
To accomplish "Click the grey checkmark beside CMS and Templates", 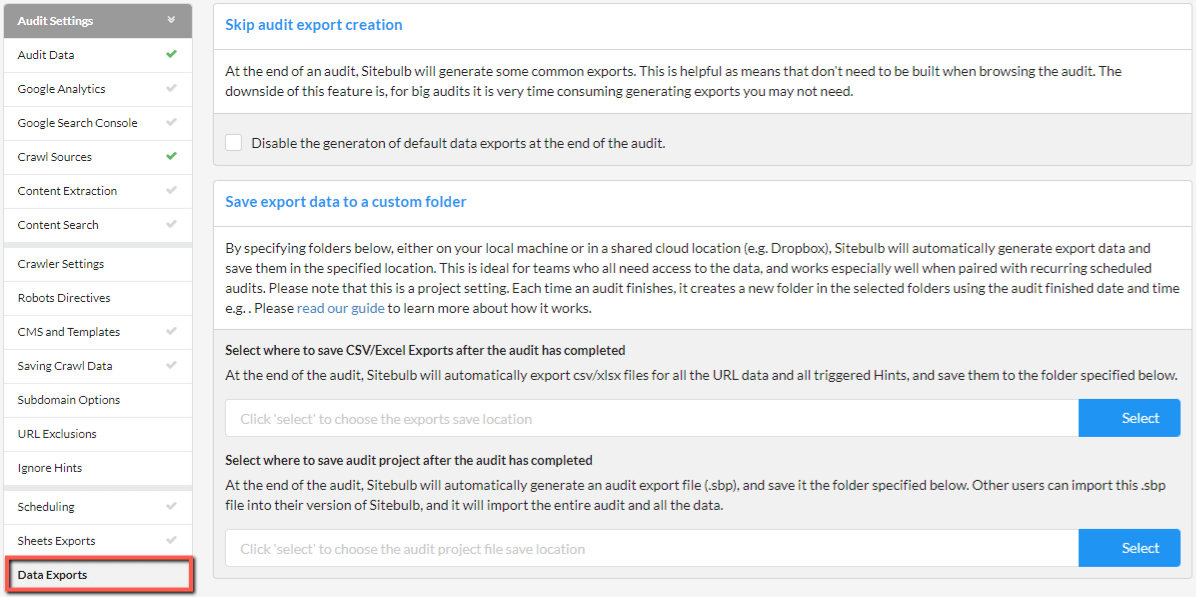I will click(172, 332).
